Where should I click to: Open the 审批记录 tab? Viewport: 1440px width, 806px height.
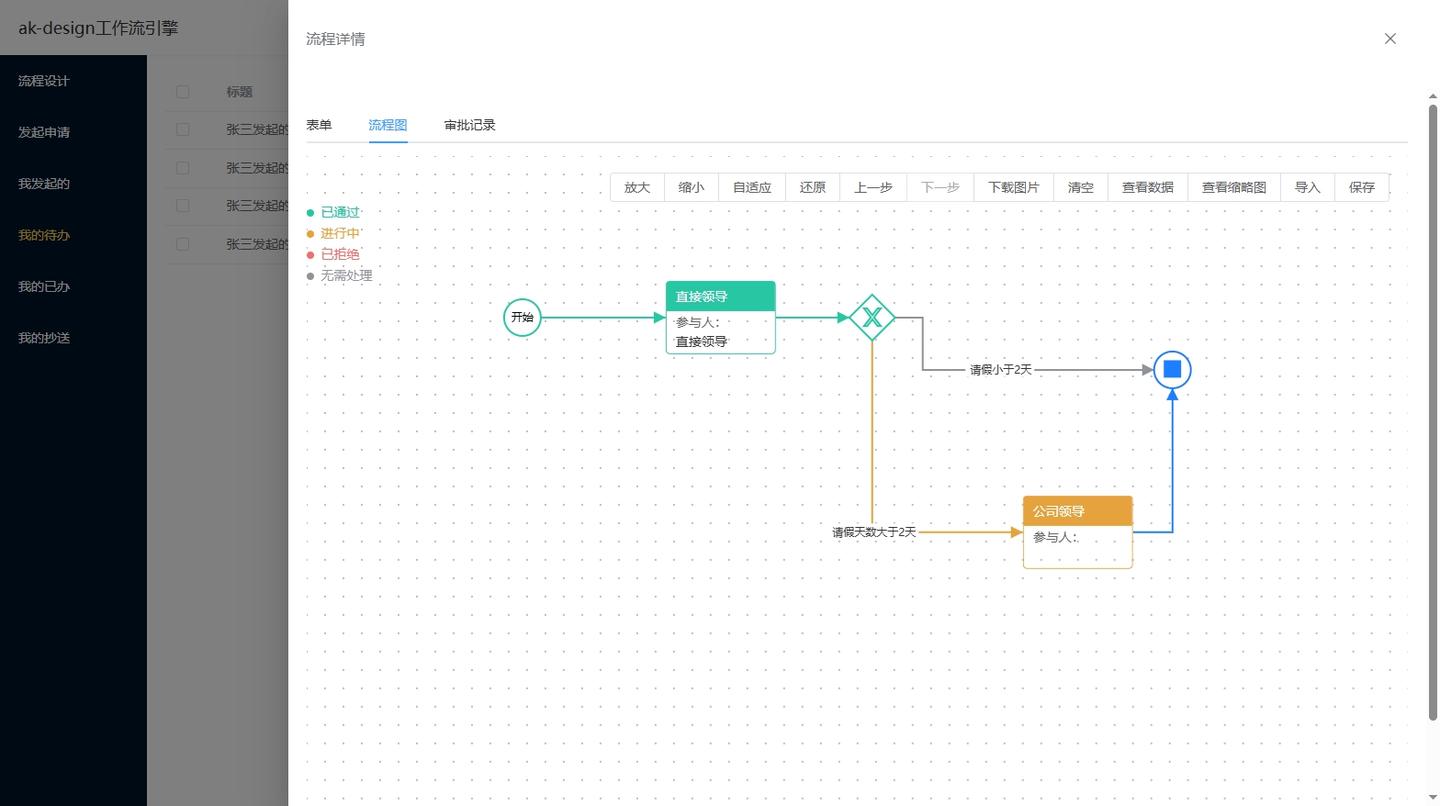(x=469, y=124)
